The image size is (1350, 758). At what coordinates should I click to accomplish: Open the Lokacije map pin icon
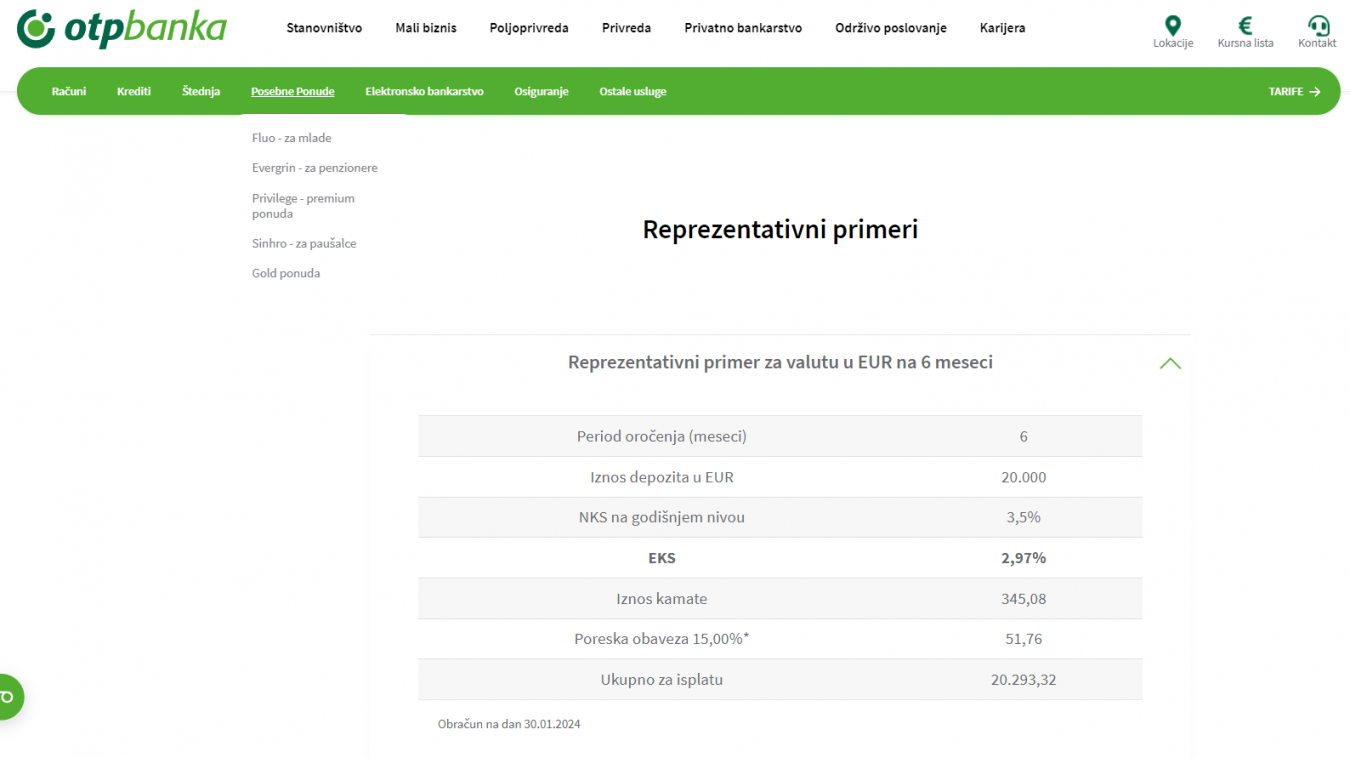[x=1173, y=27]
